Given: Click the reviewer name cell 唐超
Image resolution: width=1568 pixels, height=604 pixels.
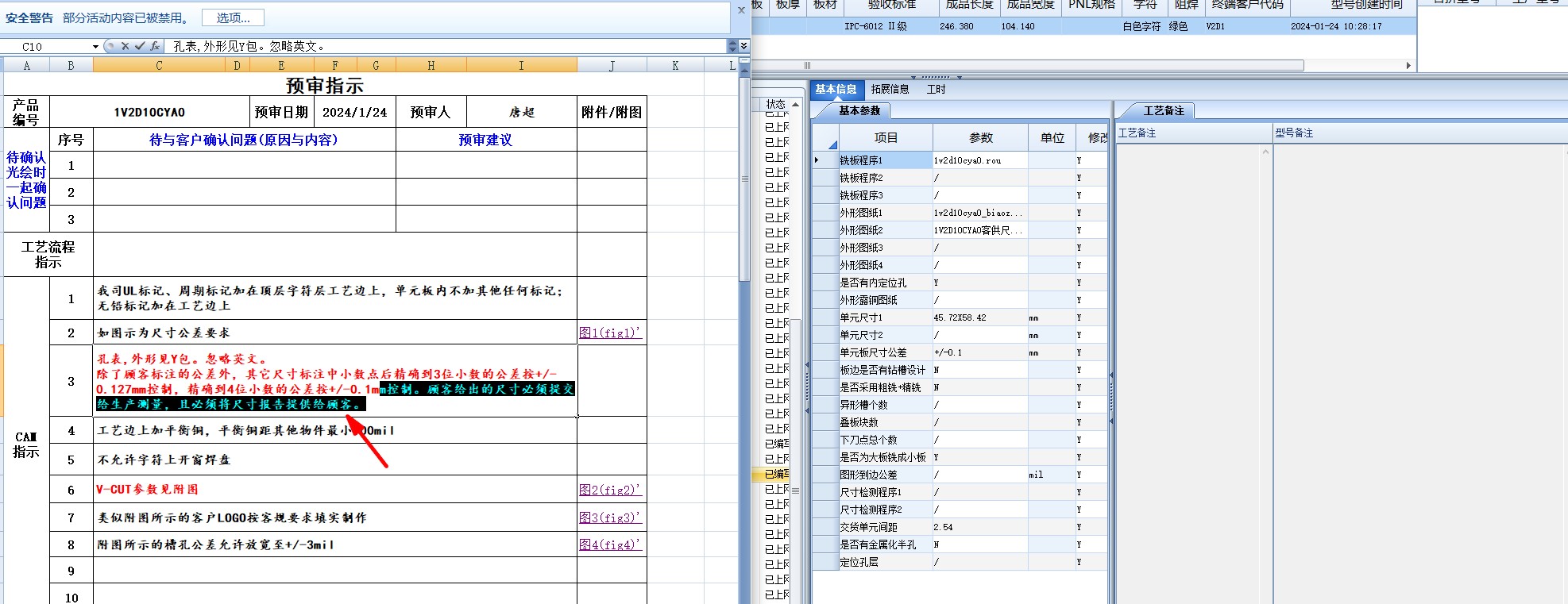Looking at the screenshot, I should 522,112.
